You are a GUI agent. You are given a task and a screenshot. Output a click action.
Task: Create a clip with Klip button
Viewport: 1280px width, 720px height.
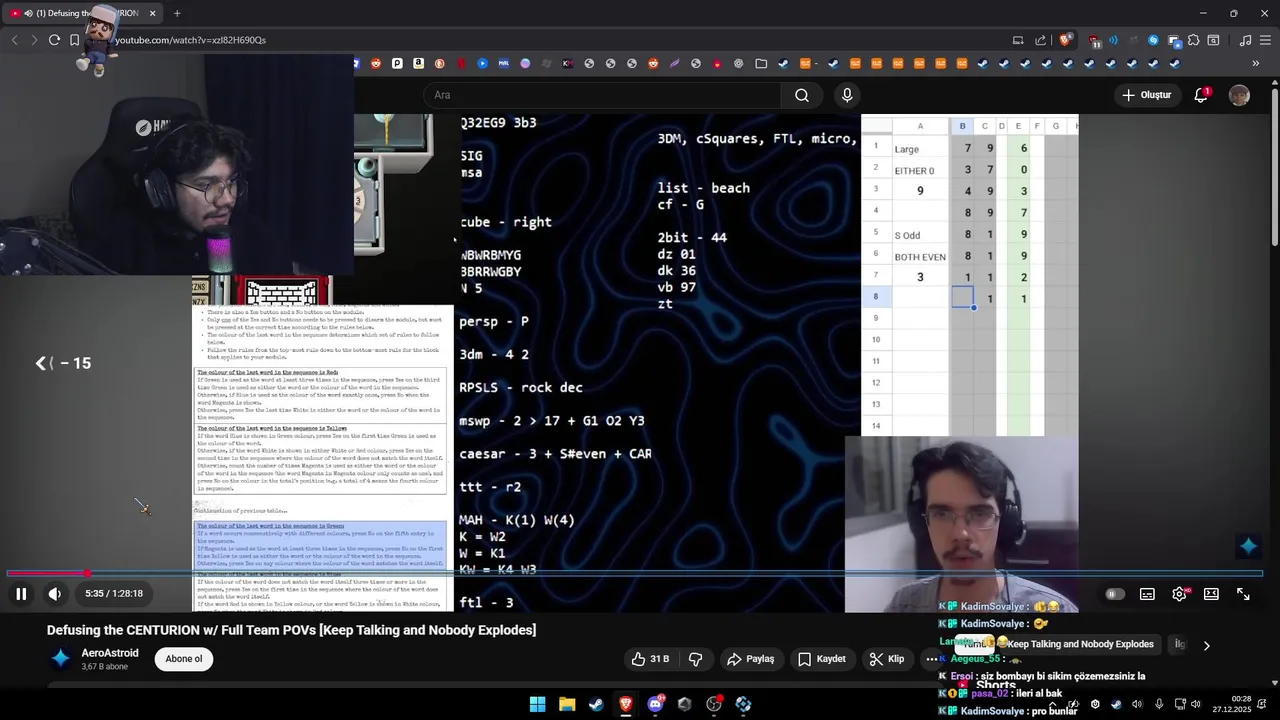[x=887, y=659]
